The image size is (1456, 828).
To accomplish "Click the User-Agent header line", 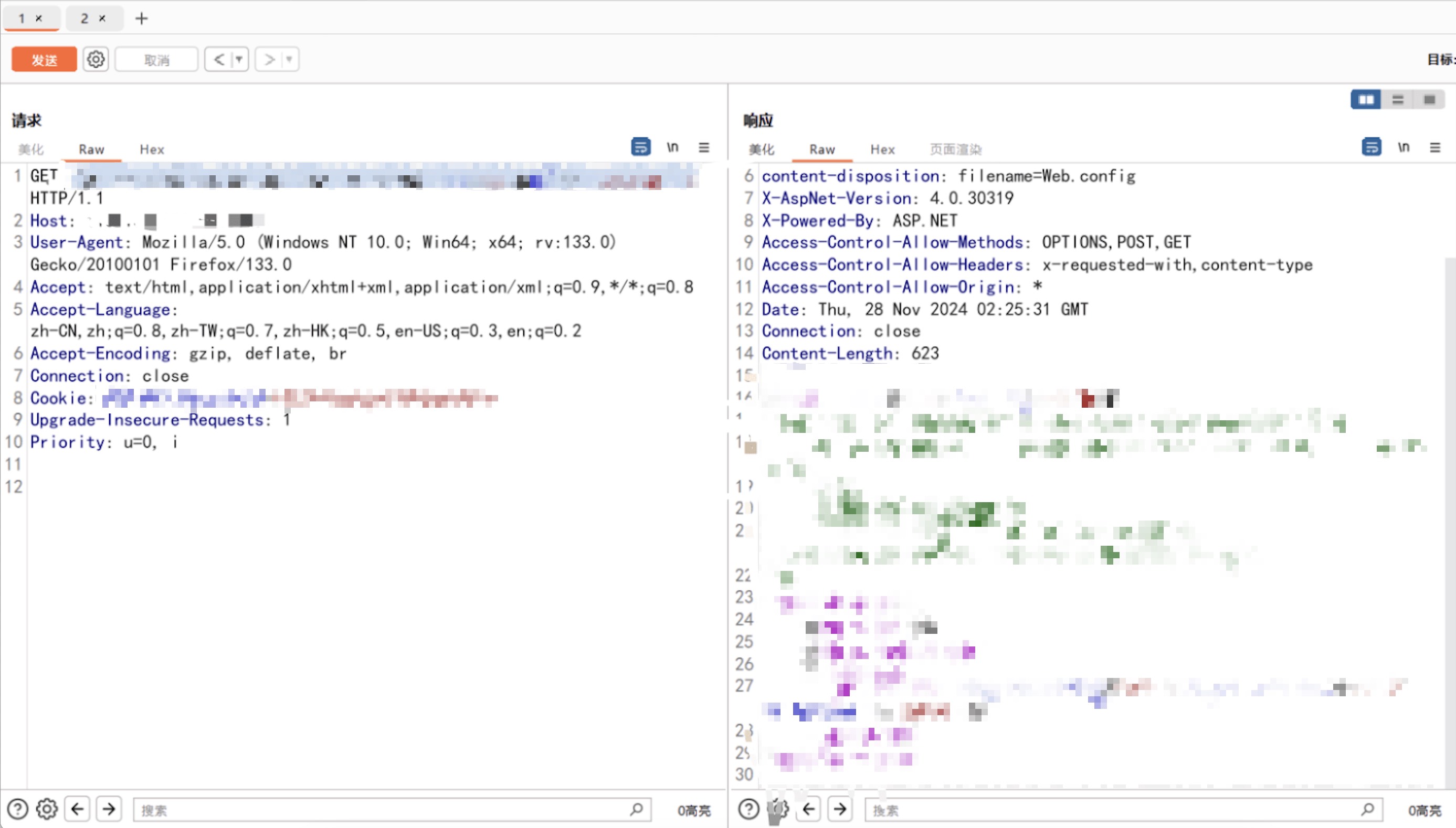I will (x=323, y=253).
